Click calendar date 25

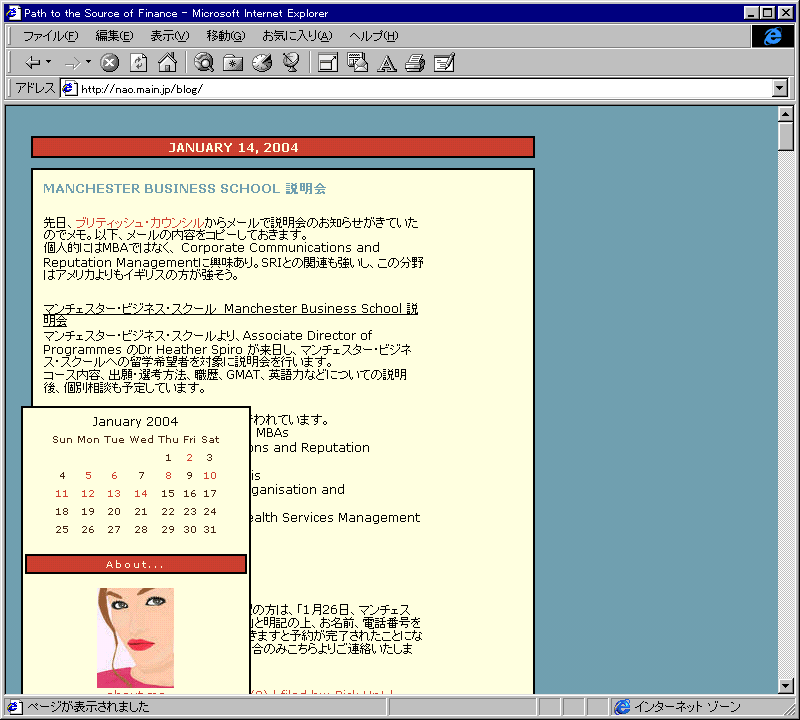[62, 530]
